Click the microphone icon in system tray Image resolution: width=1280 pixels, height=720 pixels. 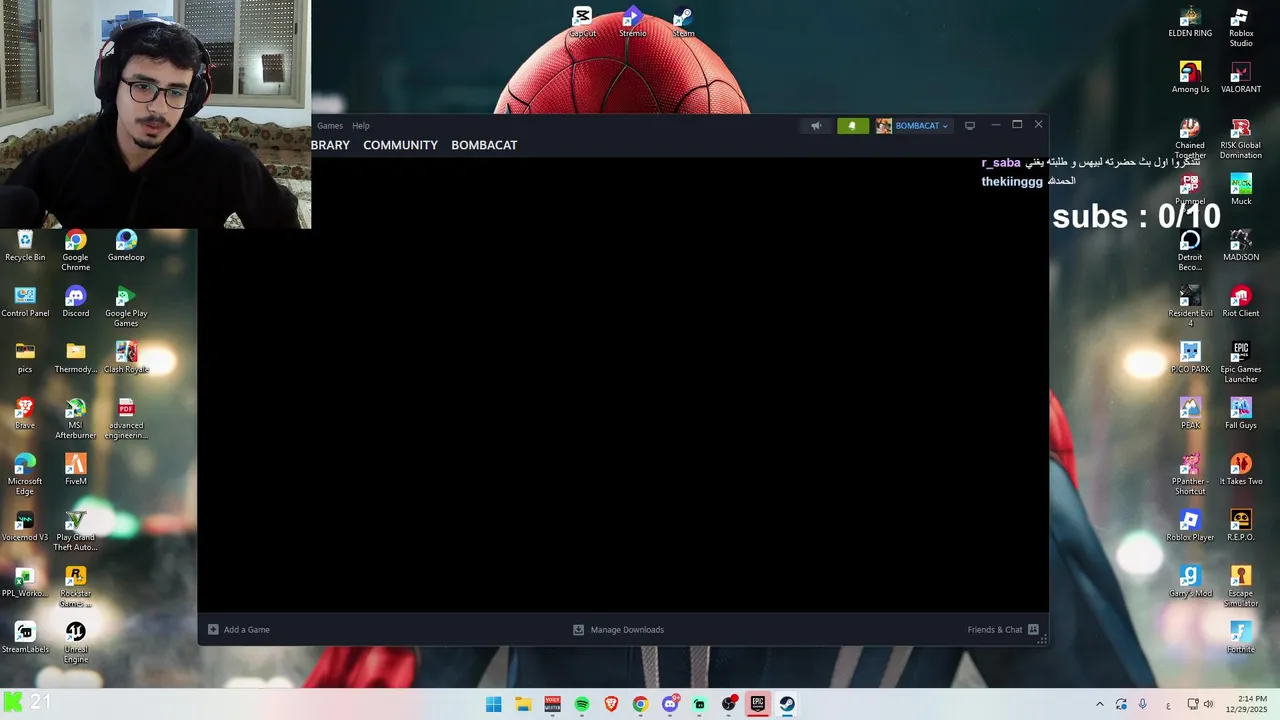[1142, 704]
